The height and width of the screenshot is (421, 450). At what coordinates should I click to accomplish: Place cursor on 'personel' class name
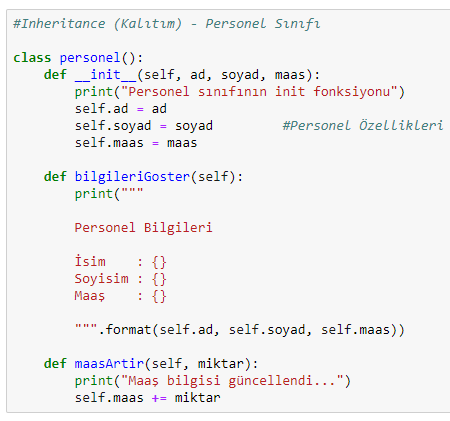(x=90, y=58)
